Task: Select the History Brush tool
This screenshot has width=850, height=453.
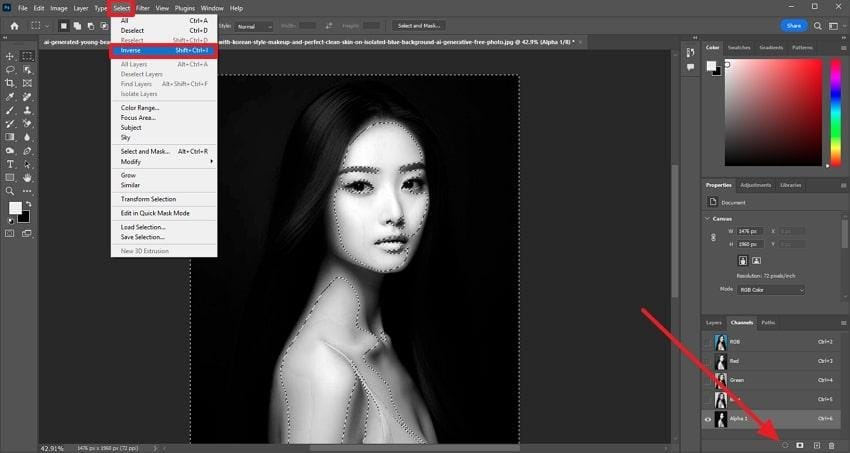Action: pos(10,124)
